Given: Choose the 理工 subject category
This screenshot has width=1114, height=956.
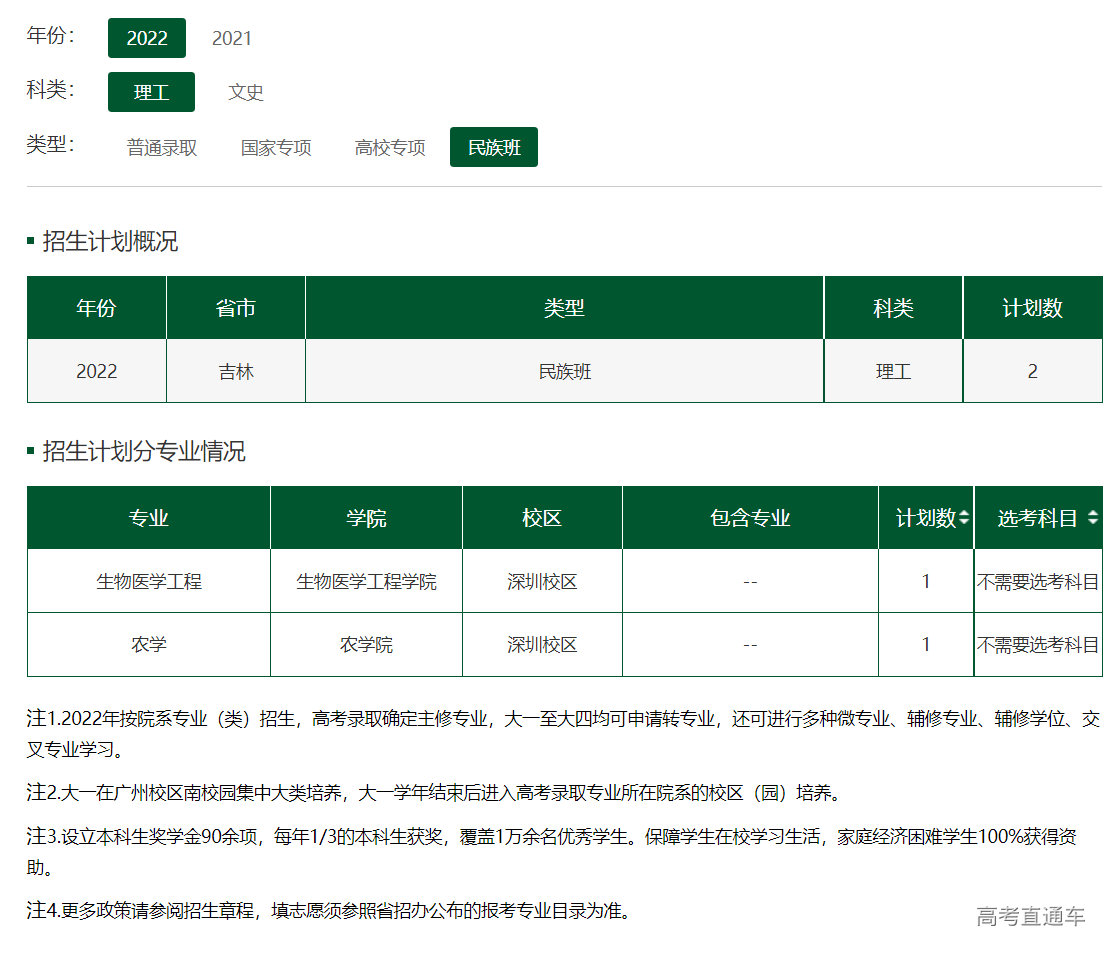Looking at the screenshot, I should pos(151,92).
